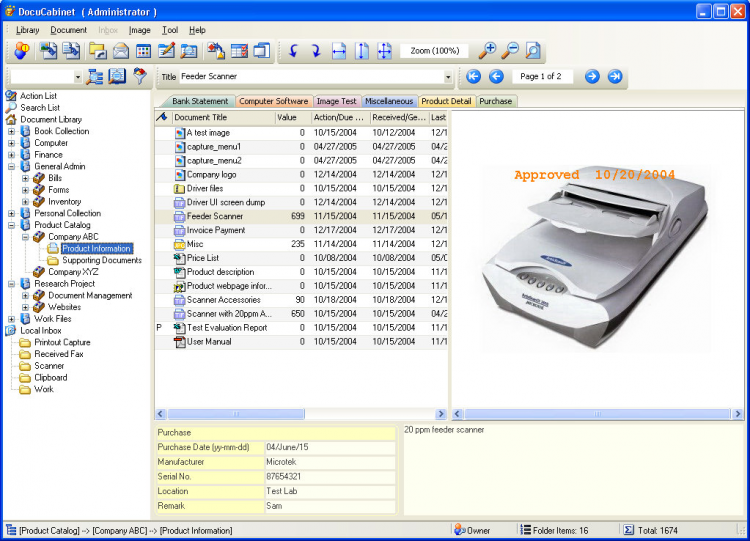
Task: Open the small search combo box dropdown
Action: (77, 77)
